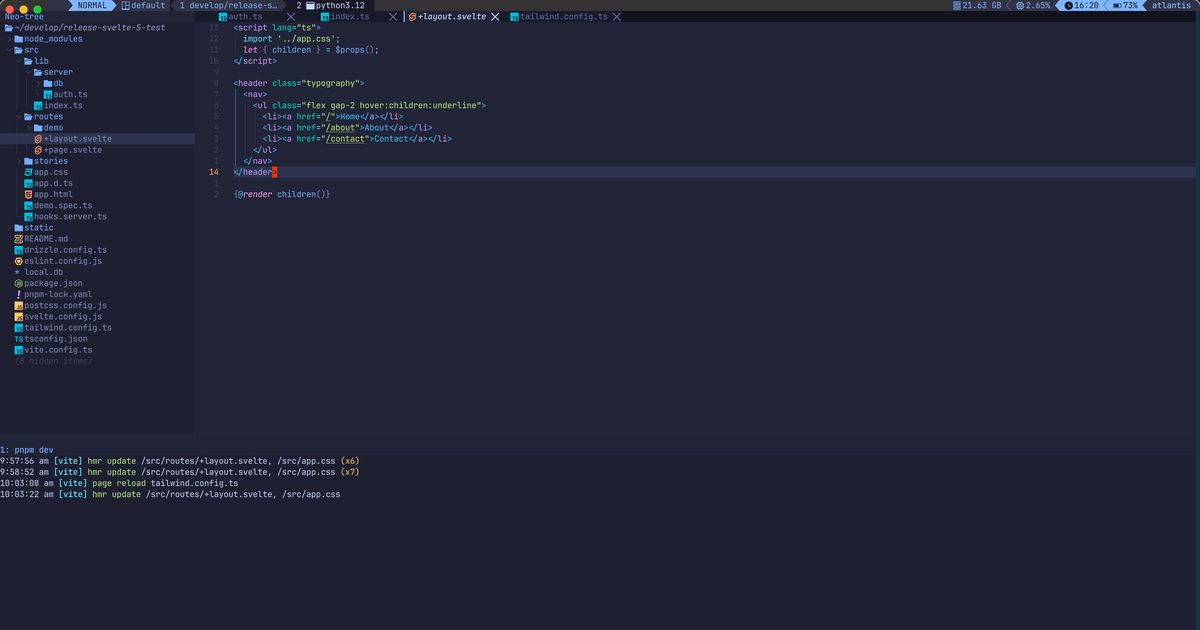Click the ESLint icon beside eslint.config.js
The width and height of the screenshot is (1200, 630).
(x=18, y=261)
